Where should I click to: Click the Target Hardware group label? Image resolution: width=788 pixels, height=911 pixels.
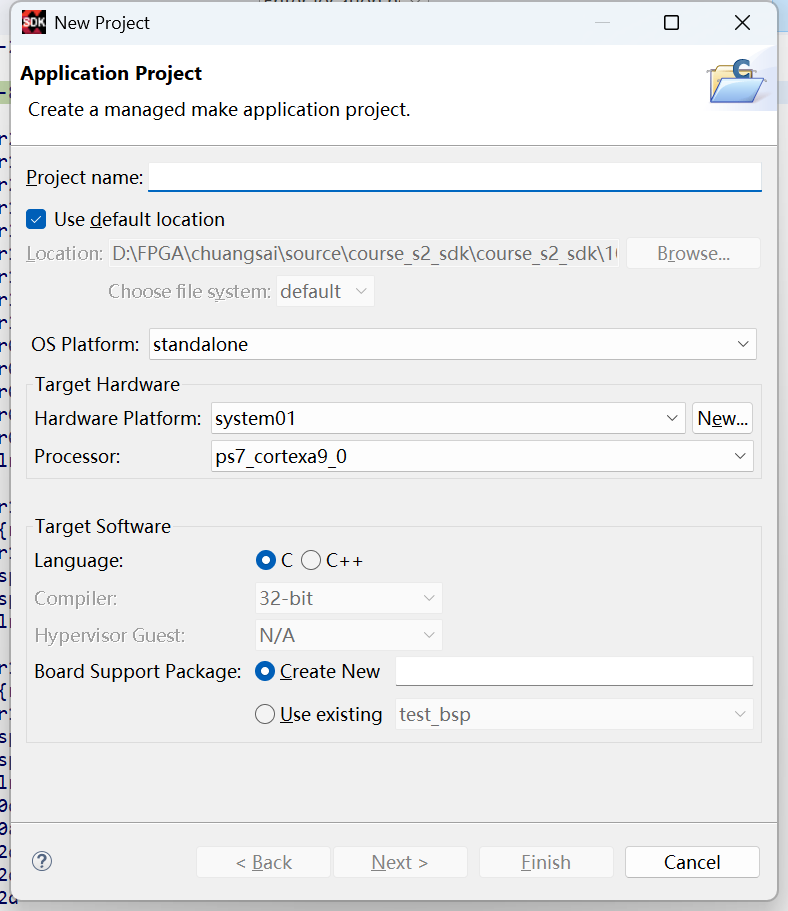108,384
